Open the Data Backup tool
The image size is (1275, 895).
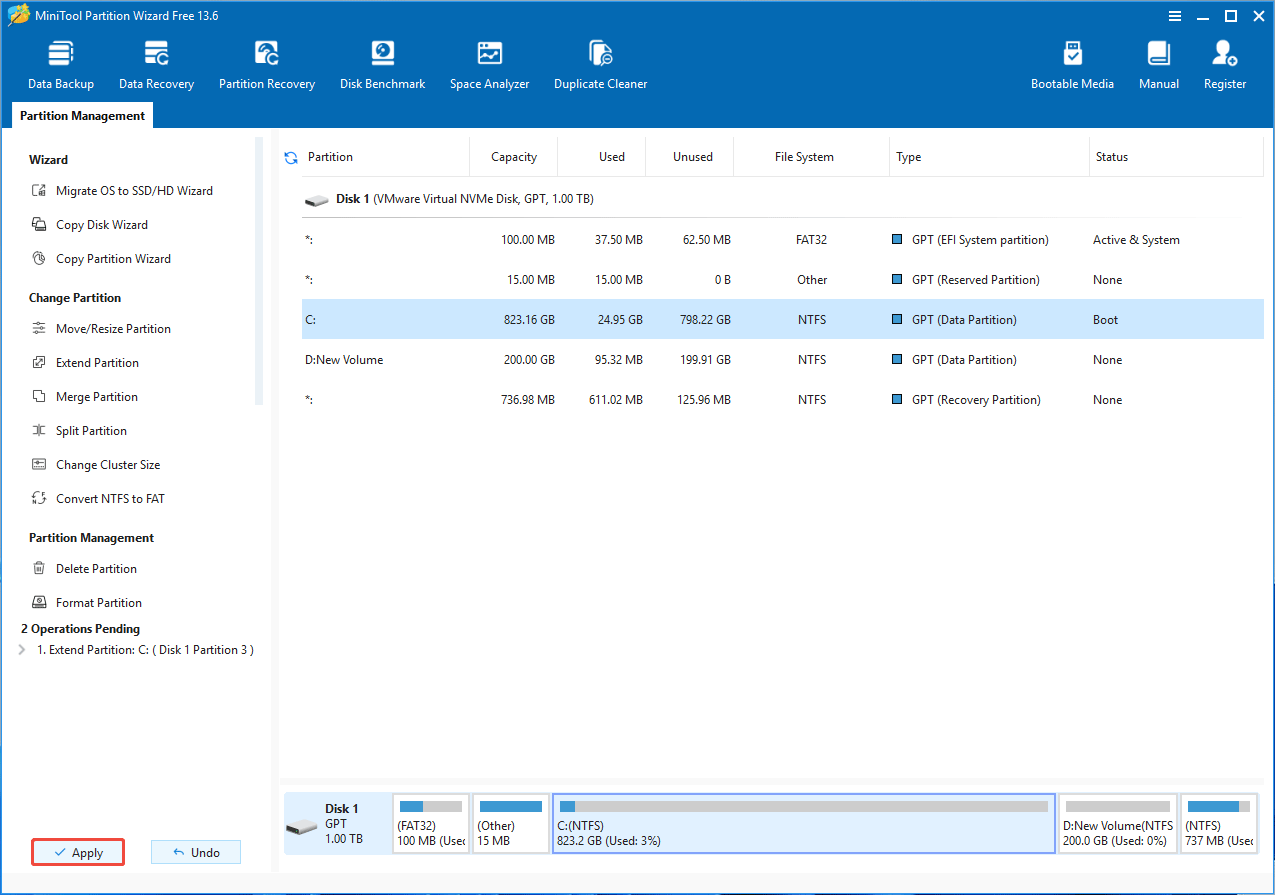(61, 66)
